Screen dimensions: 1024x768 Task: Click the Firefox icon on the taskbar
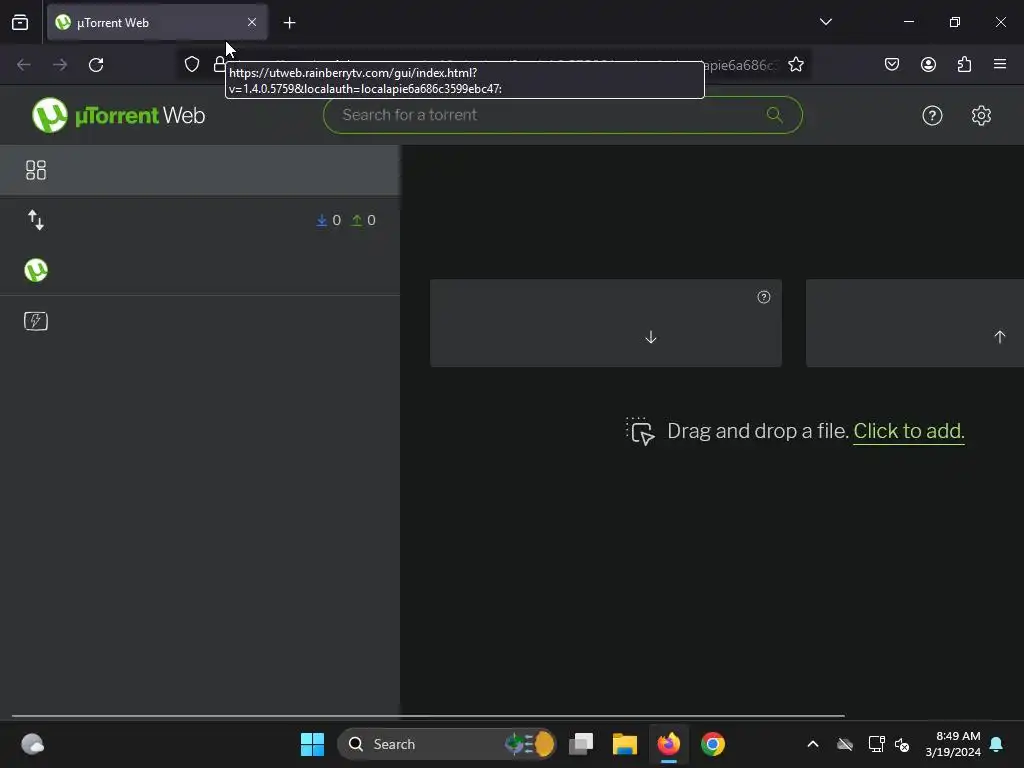[x=668, y=744]
